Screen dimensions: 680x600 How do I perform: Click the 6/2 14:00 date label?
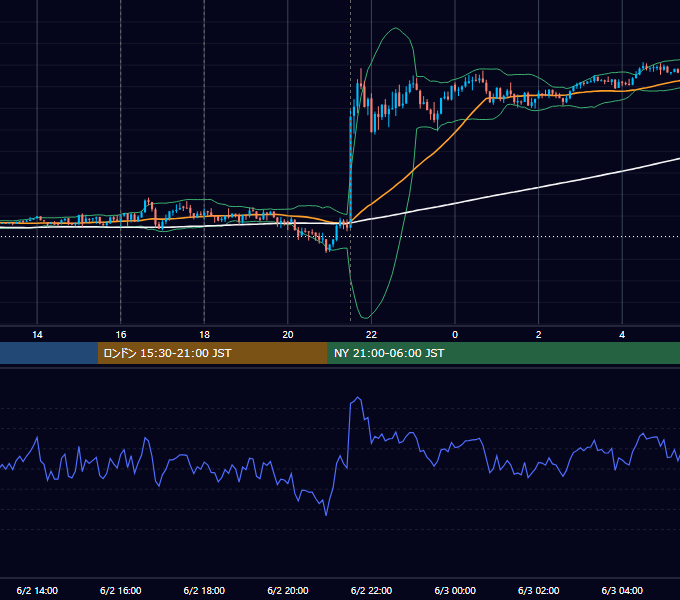(37, 590)
